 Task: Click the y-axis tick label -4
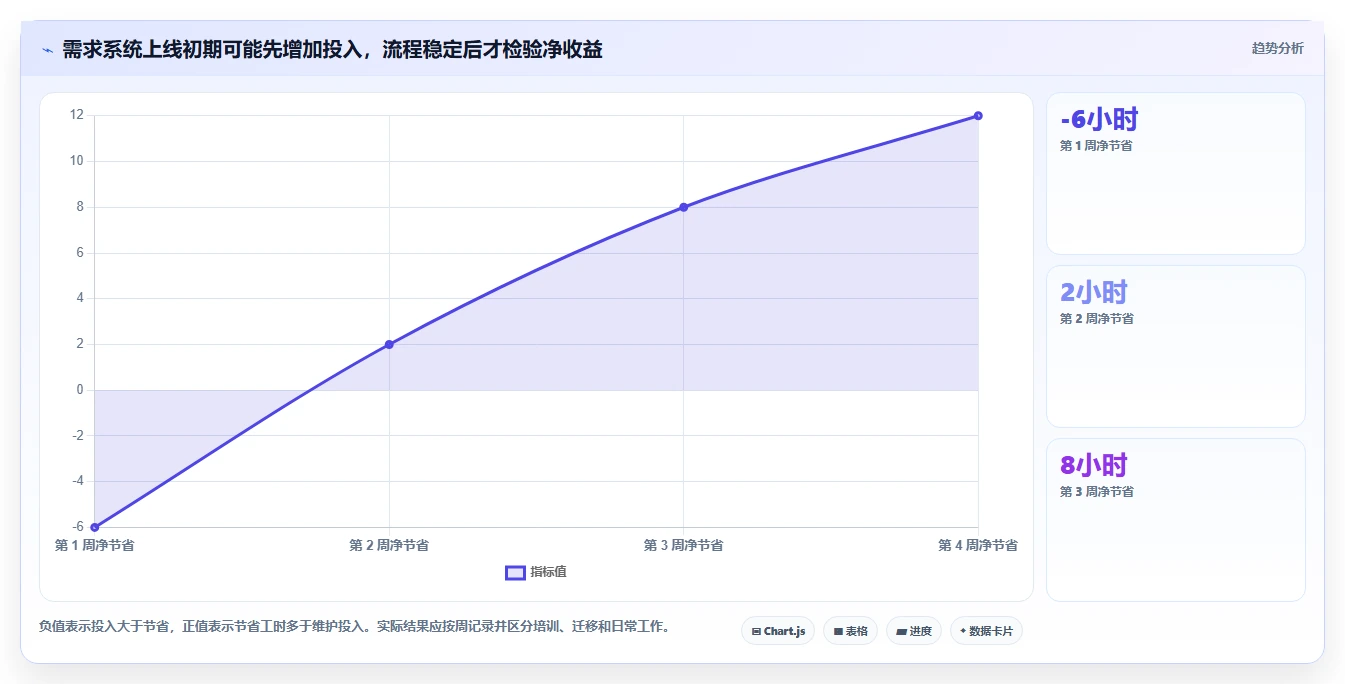(78, 481)
